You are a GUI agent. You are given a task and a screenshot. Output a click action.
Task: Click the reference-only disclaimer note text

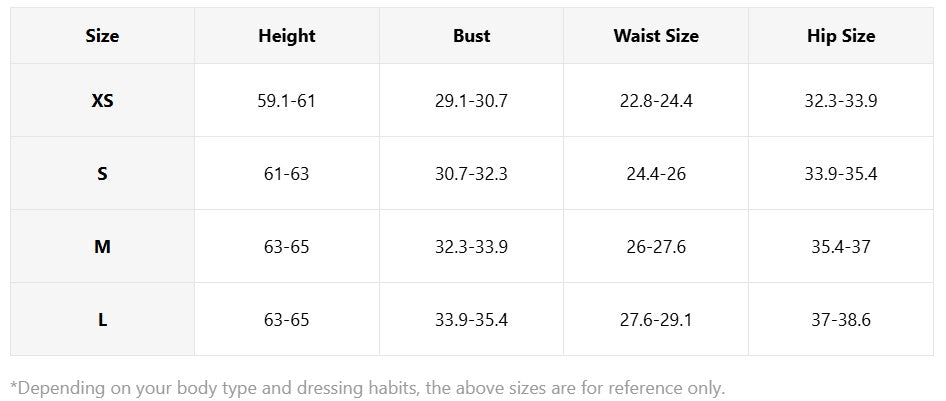(x=367, y=387)
